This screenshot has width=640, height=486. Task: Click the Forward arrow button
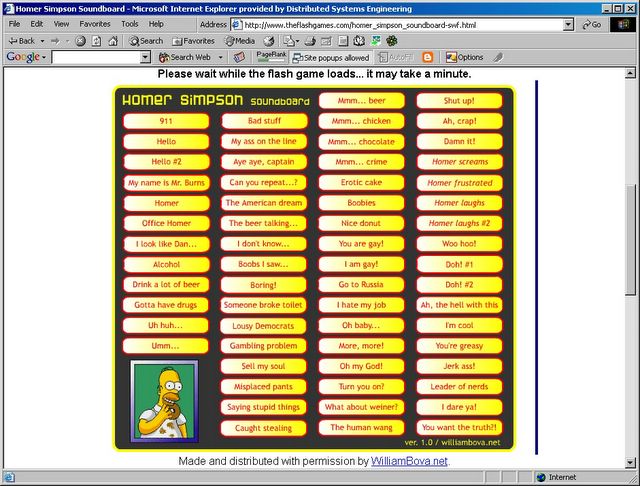tap(56, 41)
